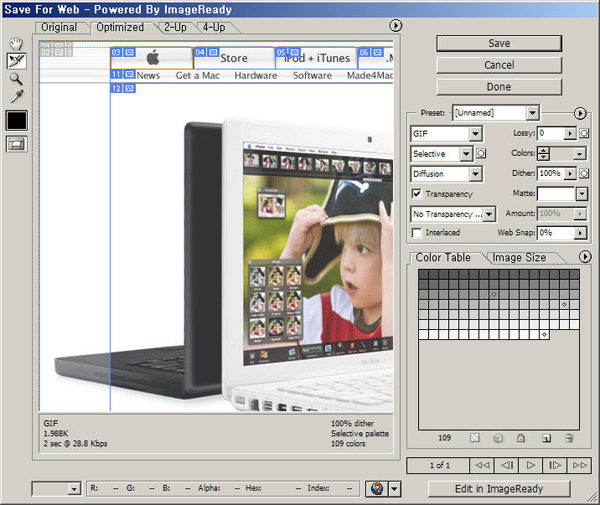This screenshot has height=505, width=600.
Task: Click the Done button
Action: pos(499,87)
